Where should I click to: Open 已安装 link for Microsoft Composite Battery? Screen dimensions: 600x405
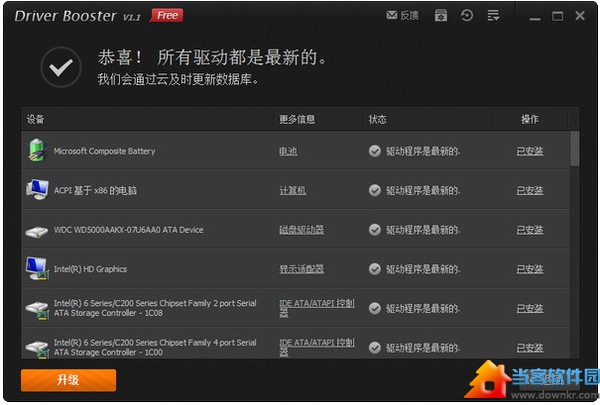530,151
